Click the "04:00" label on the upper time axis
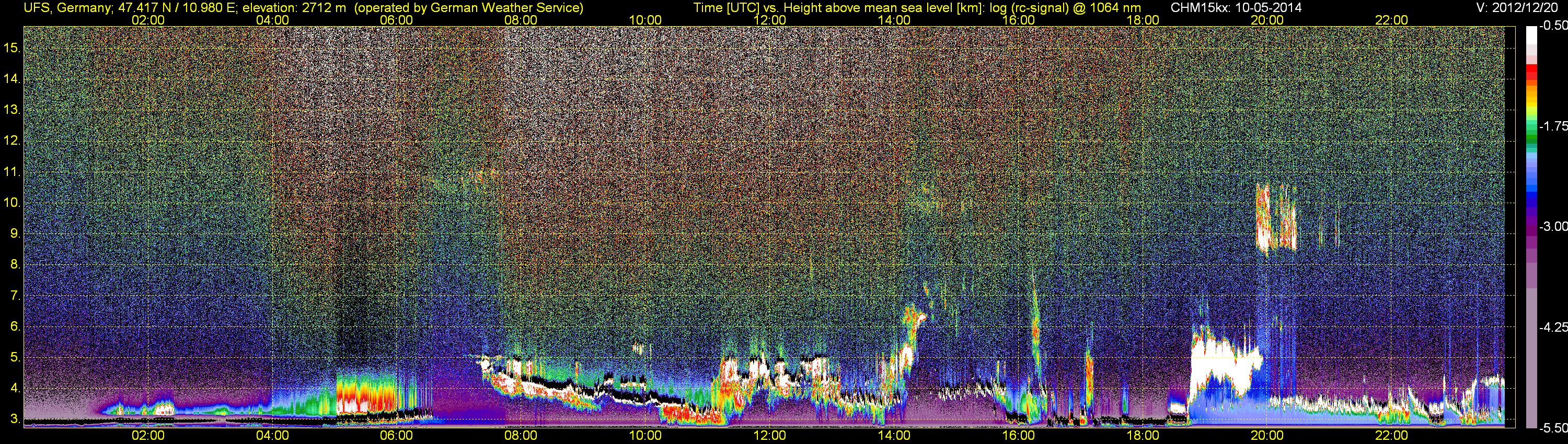This screenshot has width=1568, height=444. 272,20
